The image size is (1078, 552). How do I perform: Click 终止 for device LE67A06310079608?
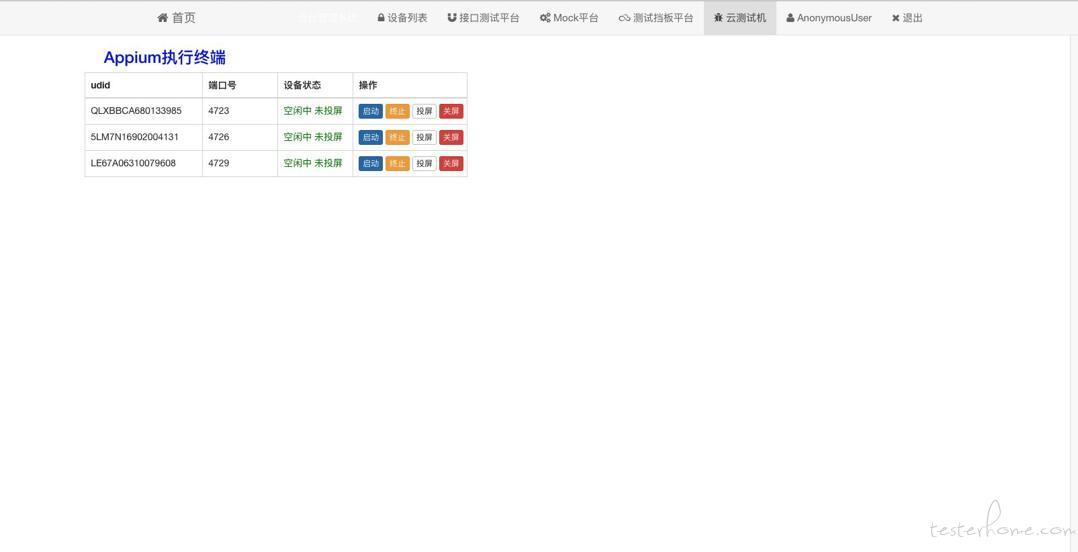coord(397,164)
